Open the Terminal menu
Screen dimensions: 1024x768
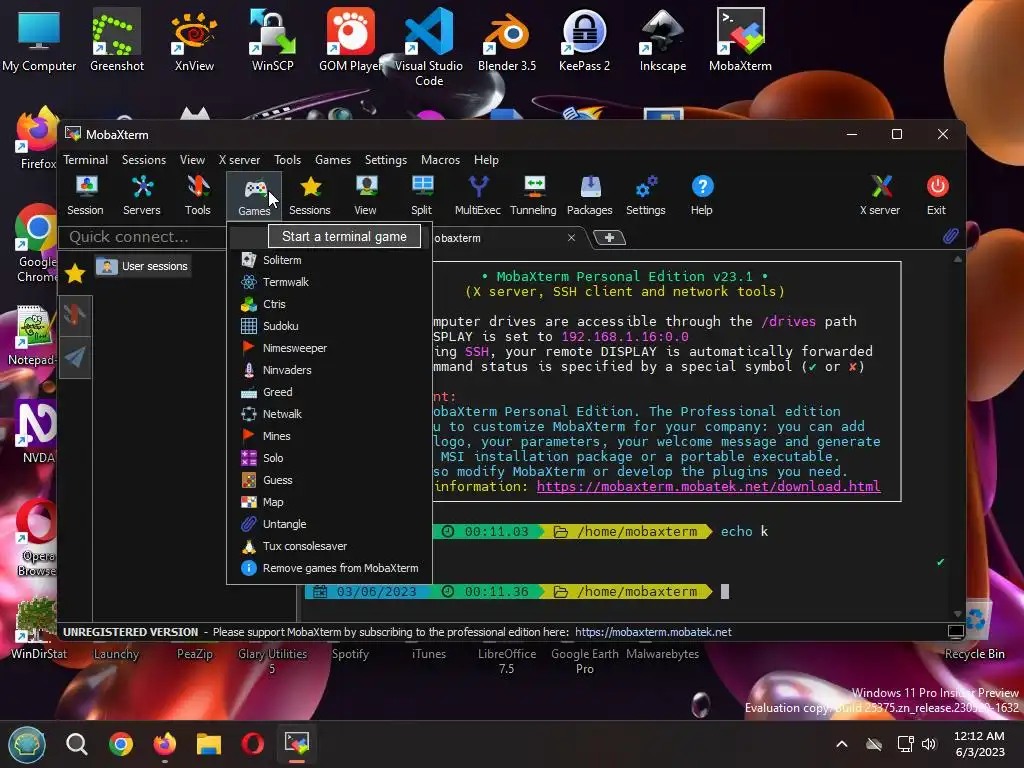coord(86,160)
